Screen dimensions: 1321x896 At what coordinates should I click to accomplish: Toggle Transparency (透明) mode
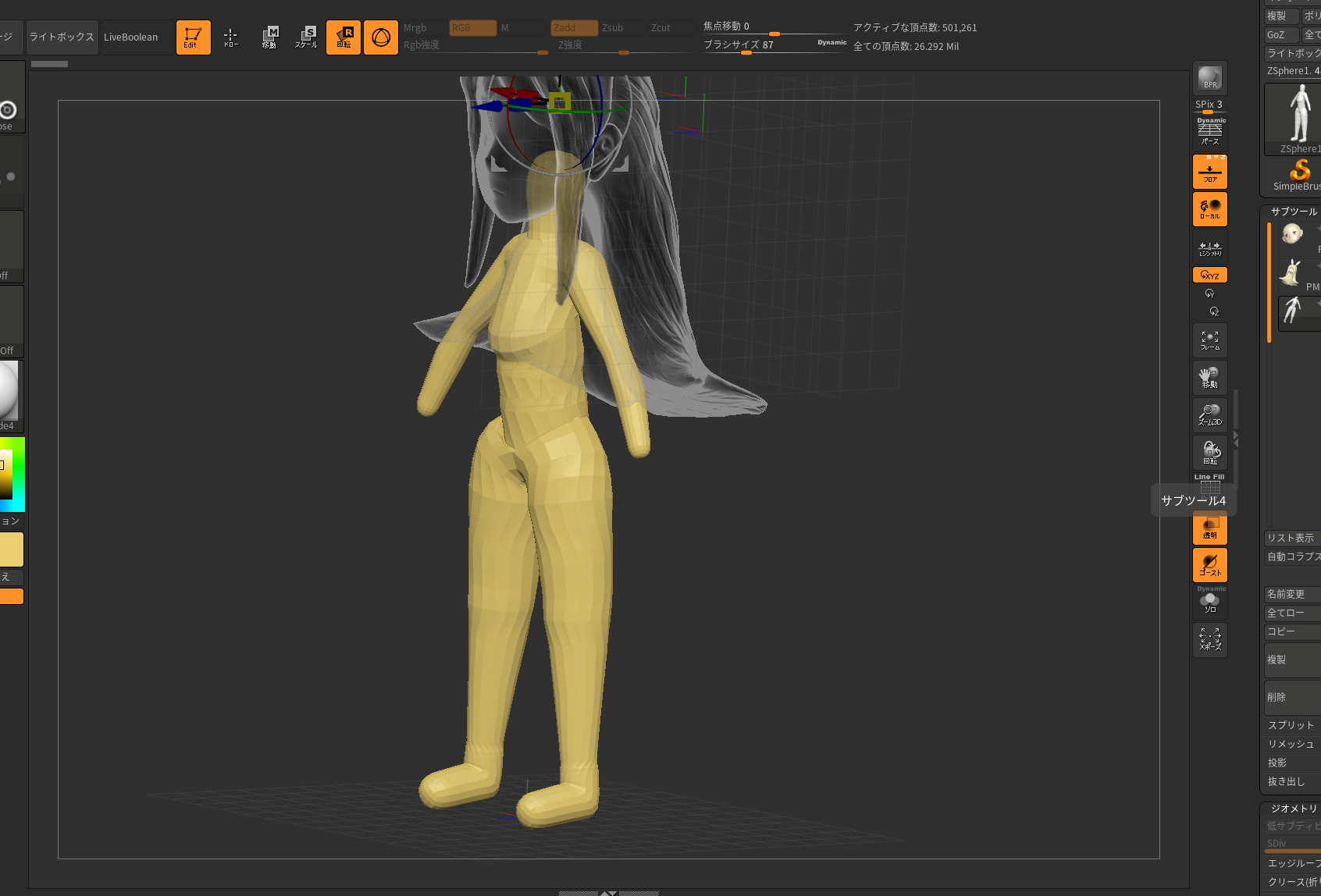[1210, 529]
